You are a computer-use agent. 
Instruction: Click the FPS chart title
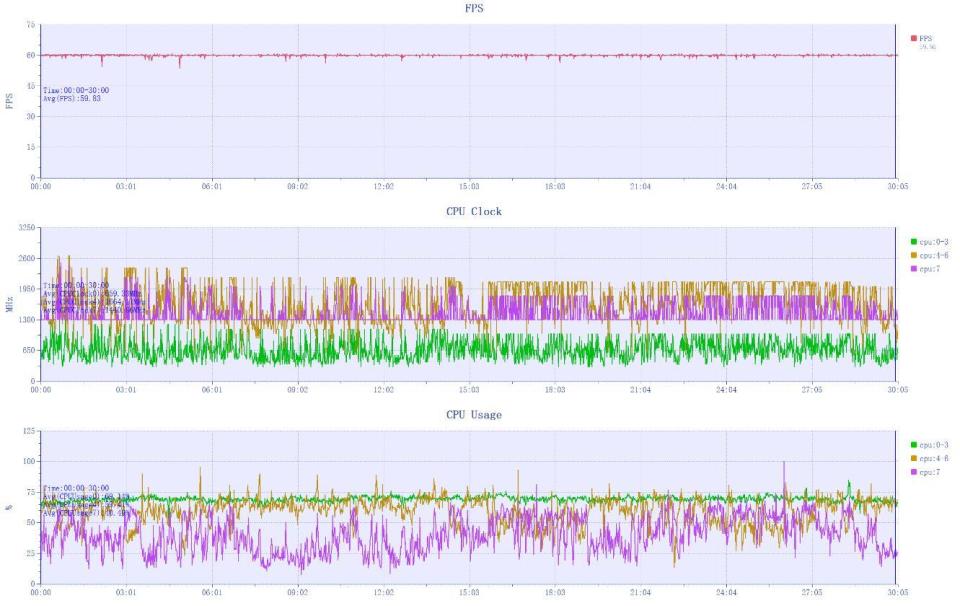474,8
